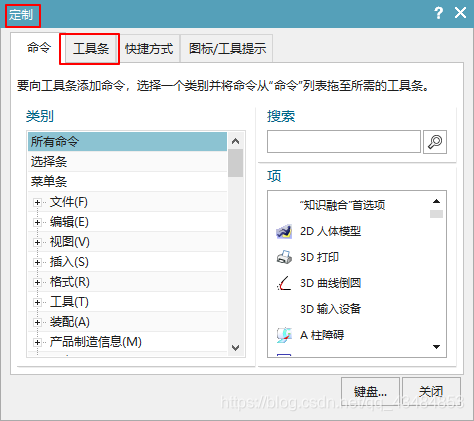Select the 产品制造信息(M) category label
This screenshot has width=474, height=421.
pyautogui.click(x=96, y=342)
